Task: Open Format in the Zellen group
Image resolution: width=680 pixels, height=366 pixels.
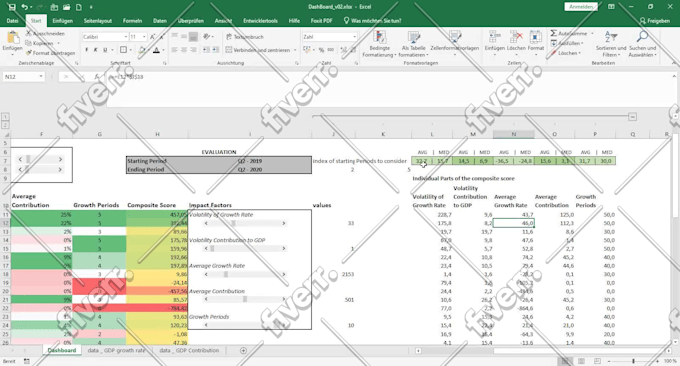Action: point(536,41)
